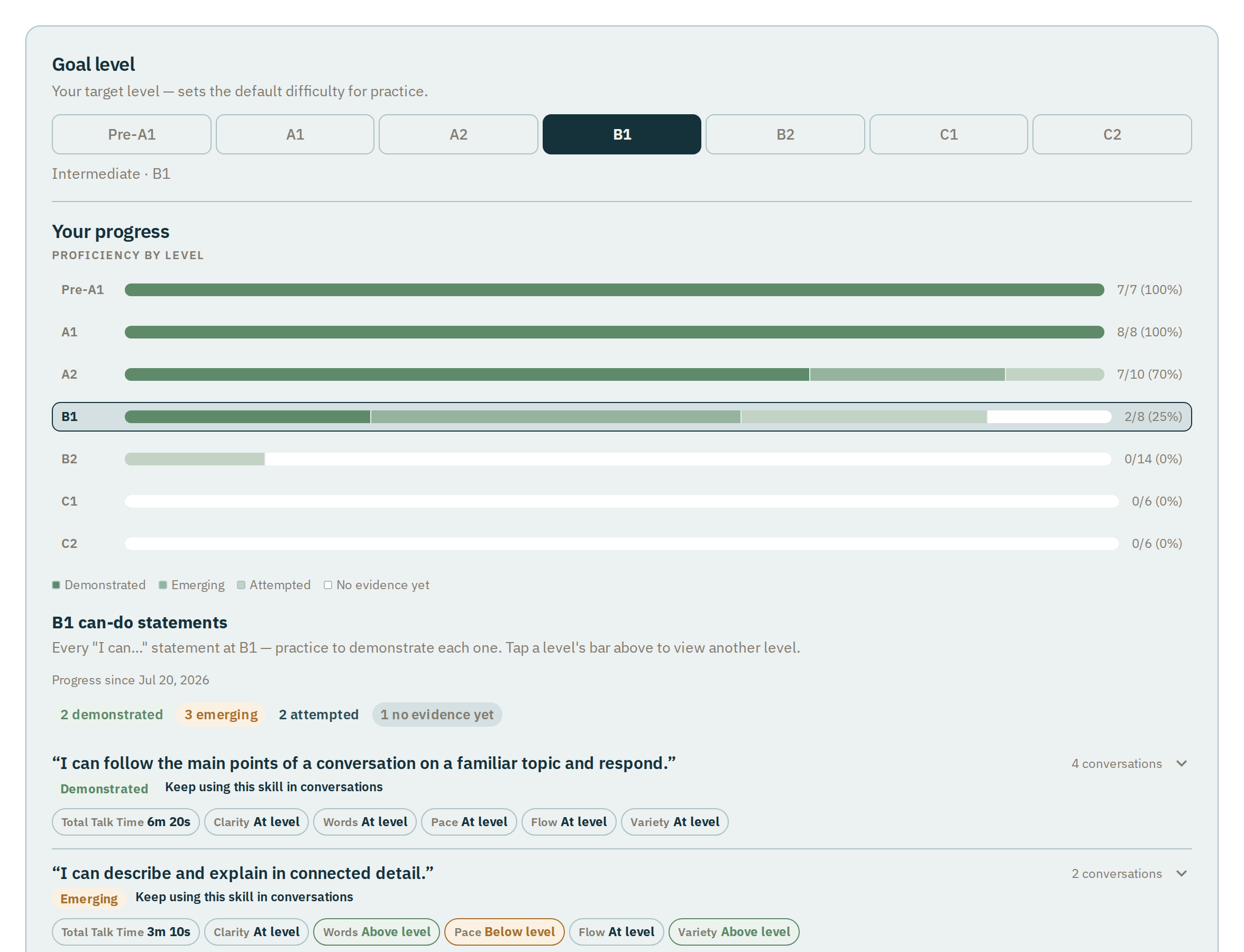Select the B1 goal level button
This screenshot has width=1244, height=952.
tap(621, 134)
